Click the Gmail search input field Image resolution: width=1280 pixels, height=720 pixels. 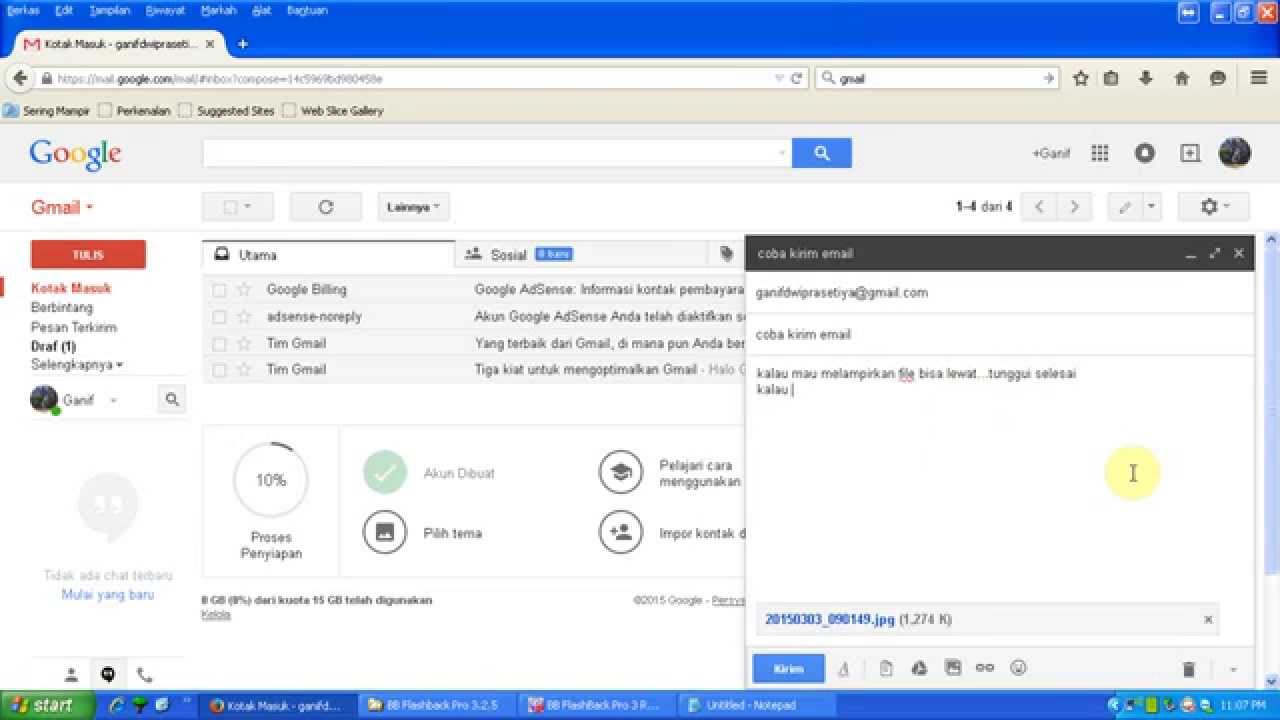(489, 153)
